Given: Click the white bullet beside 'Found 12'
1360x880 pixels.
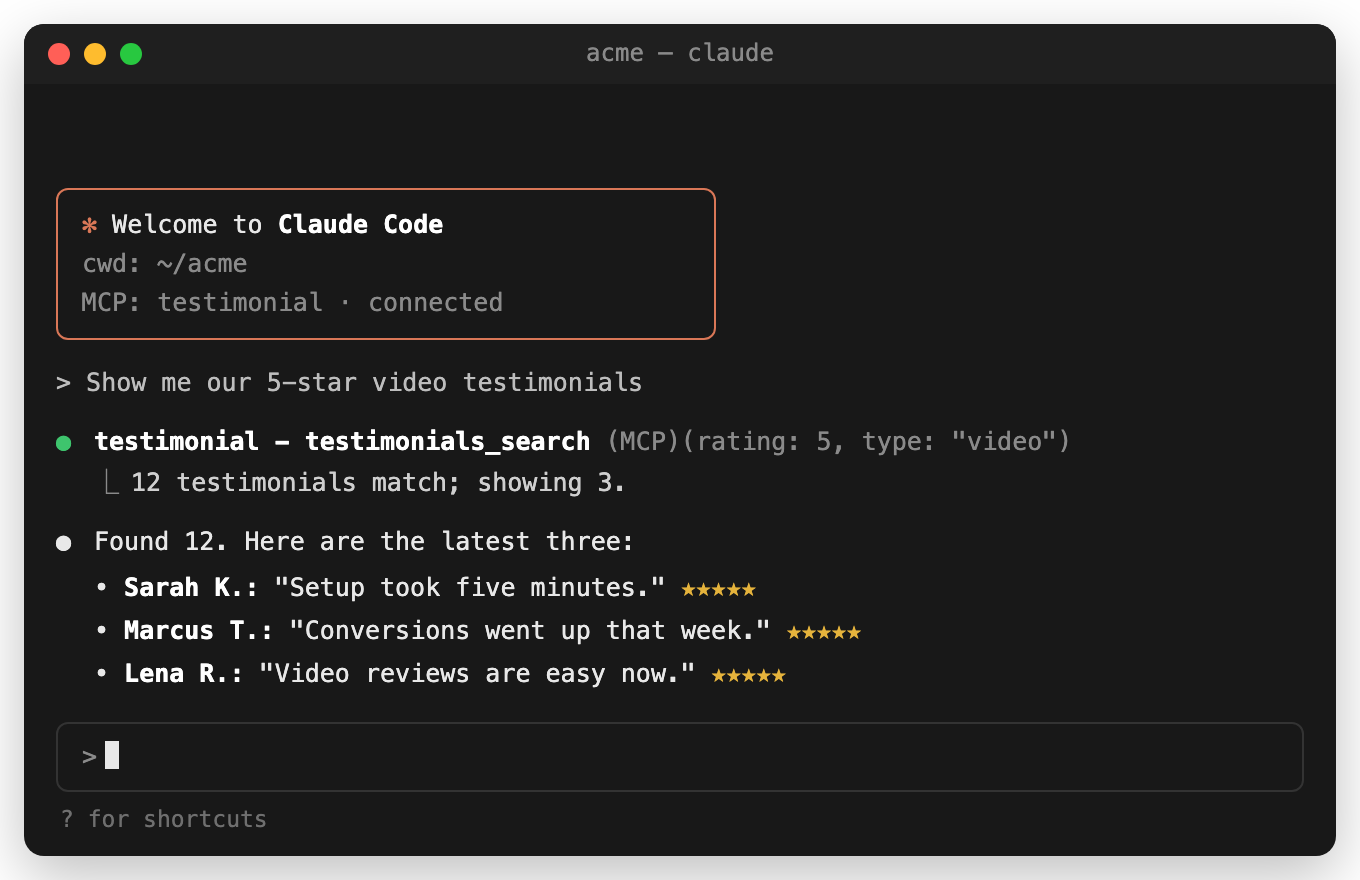Looking at the screenshot, I should (64, 543).
